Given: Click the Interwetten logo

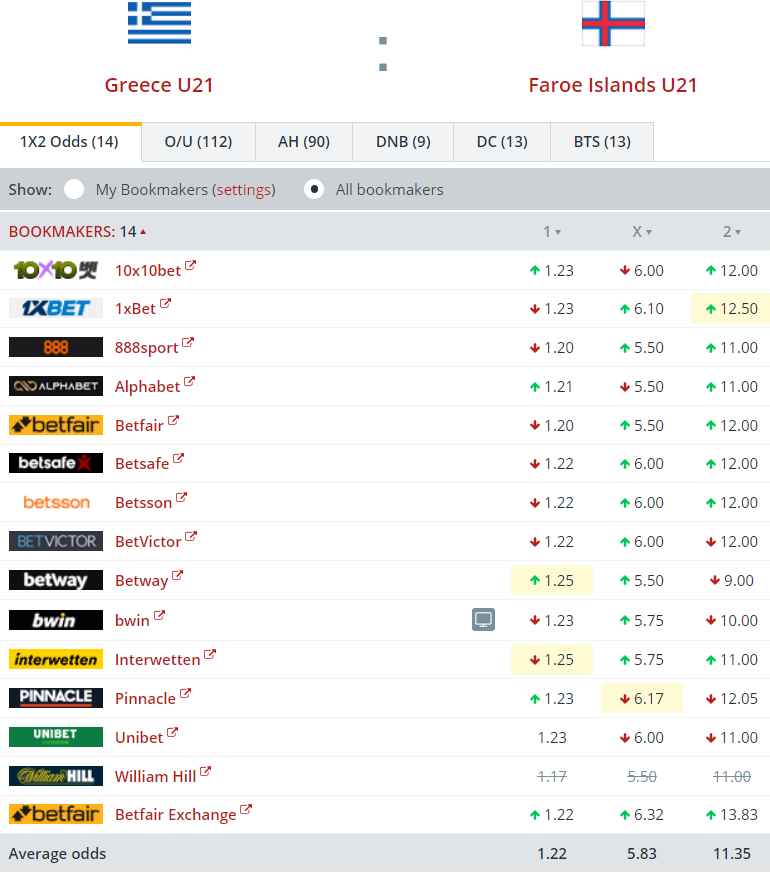Looking at the screenshot, I should click(x=56, y=659).
